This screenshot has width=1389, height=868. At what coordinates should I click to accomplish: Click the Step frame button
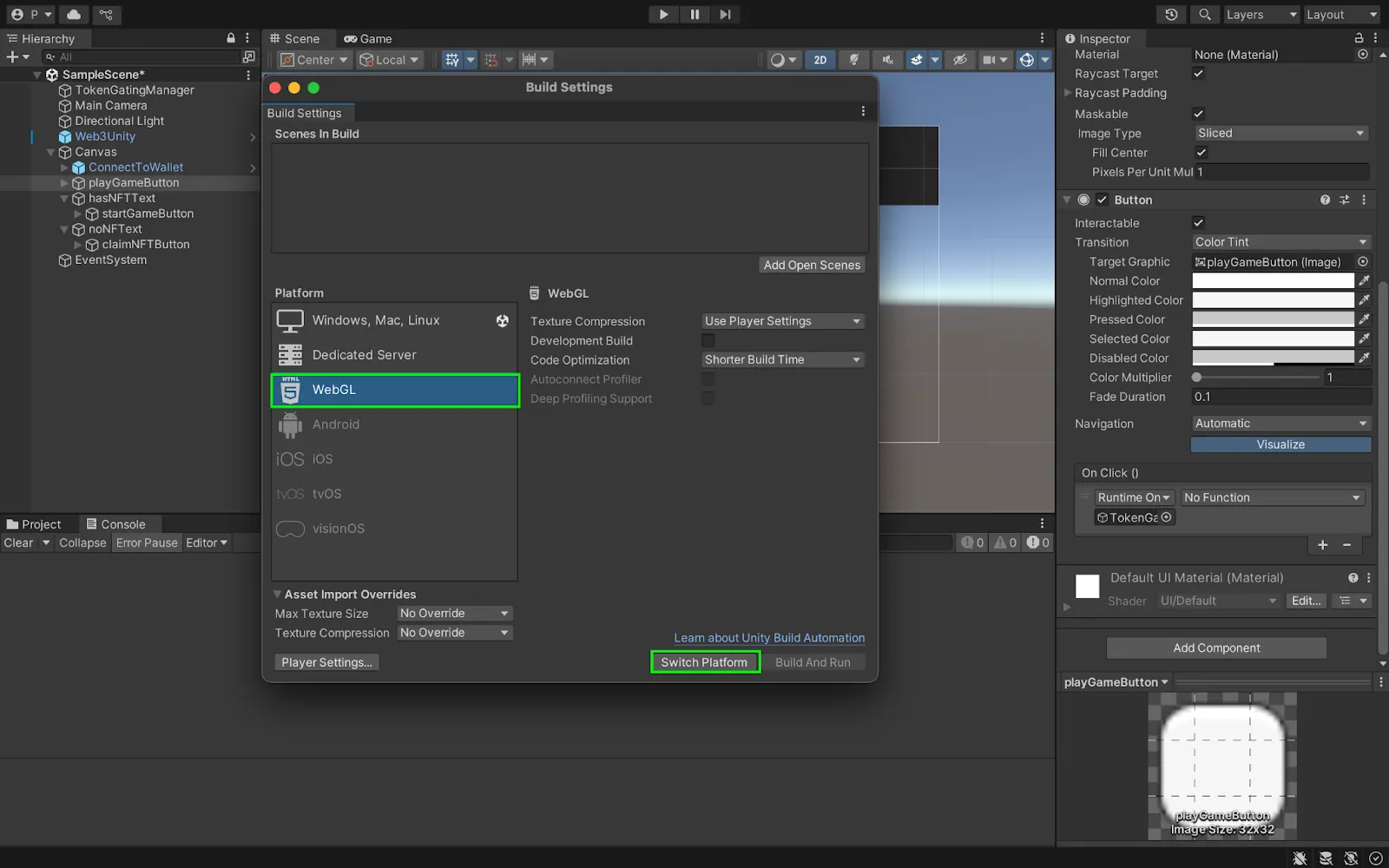point(726,15)
